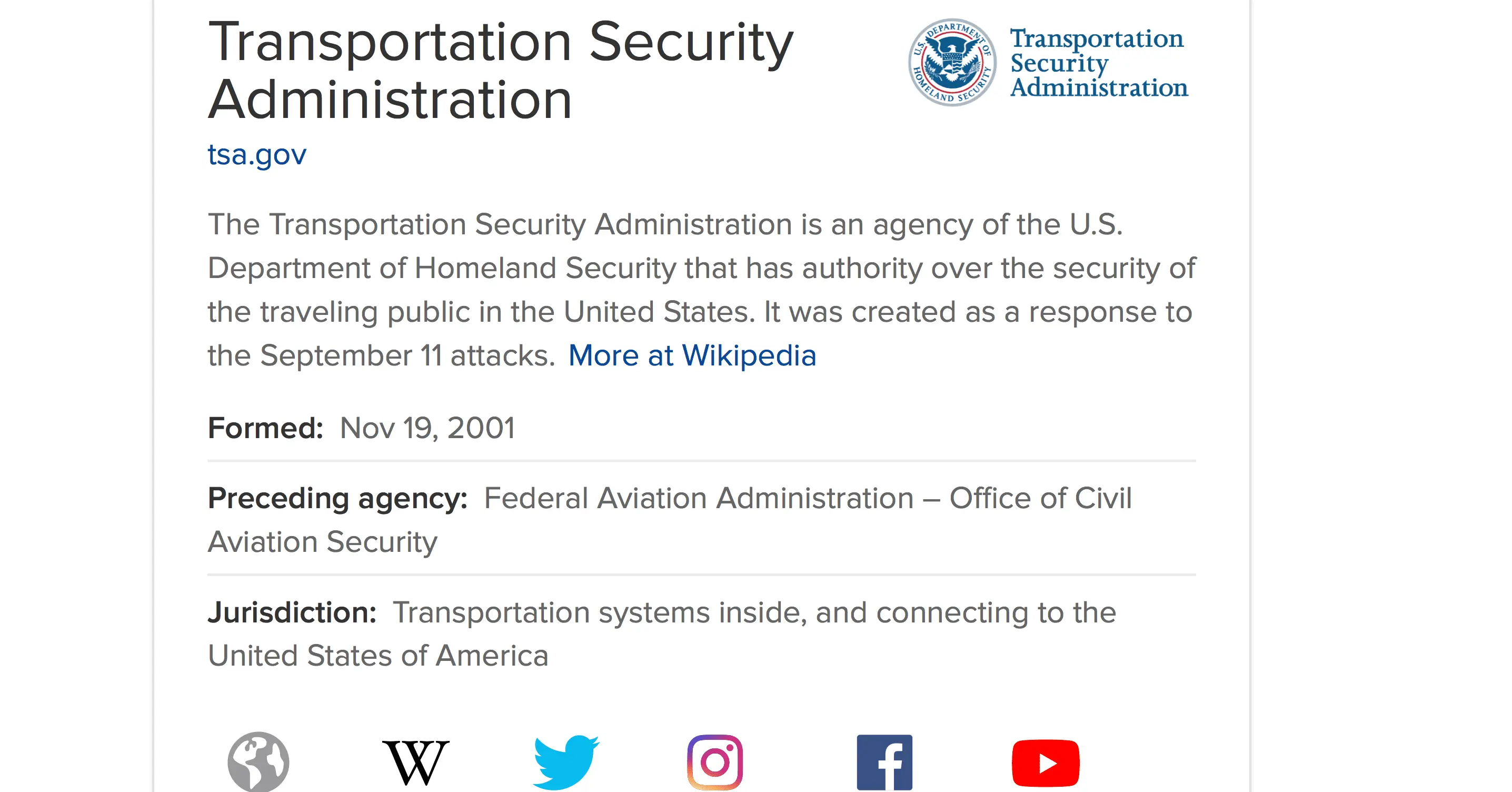
Task: Click the Transportation Security Administration heading
Action: pos(500,70)
